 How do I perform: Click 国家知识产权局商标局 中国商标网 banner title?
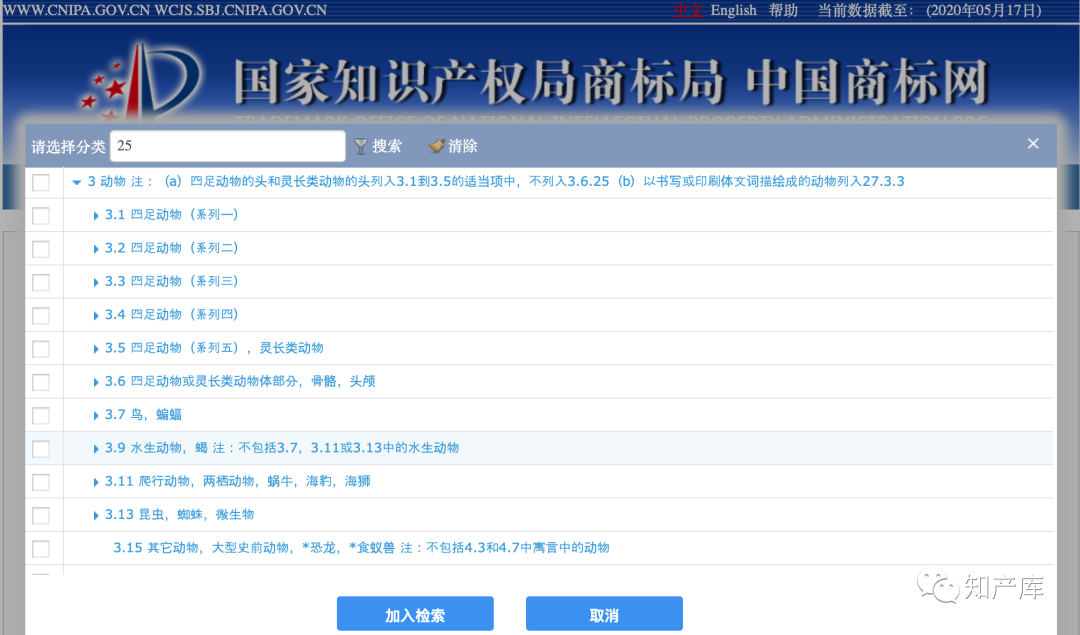pos(611,83)
